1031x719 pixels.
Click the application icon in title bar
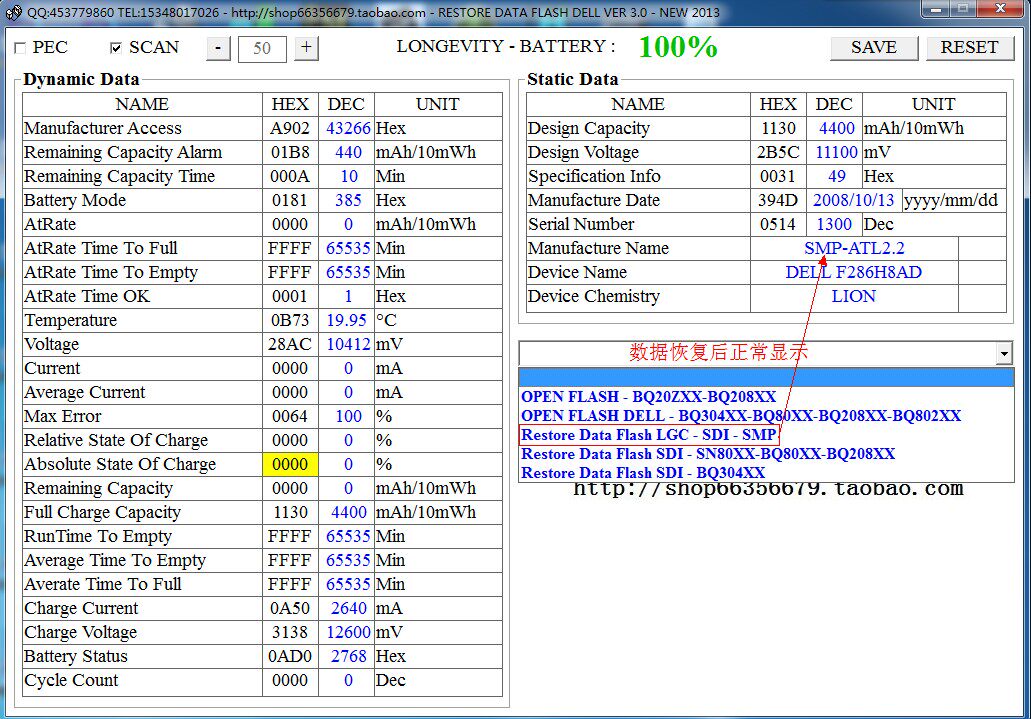(x=13, y=12)
